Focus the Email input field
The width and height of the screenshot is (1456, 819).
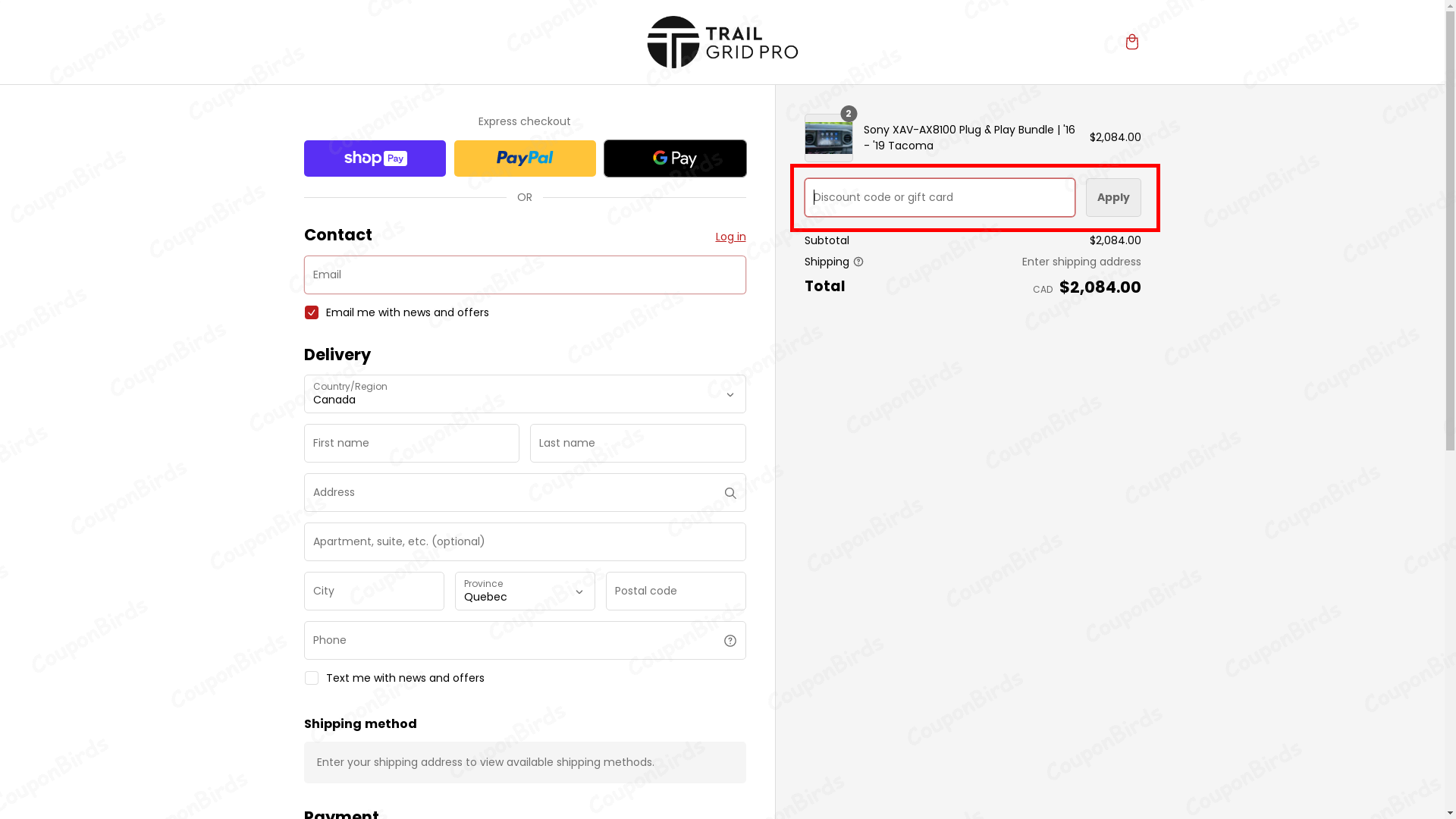[525, 275]
